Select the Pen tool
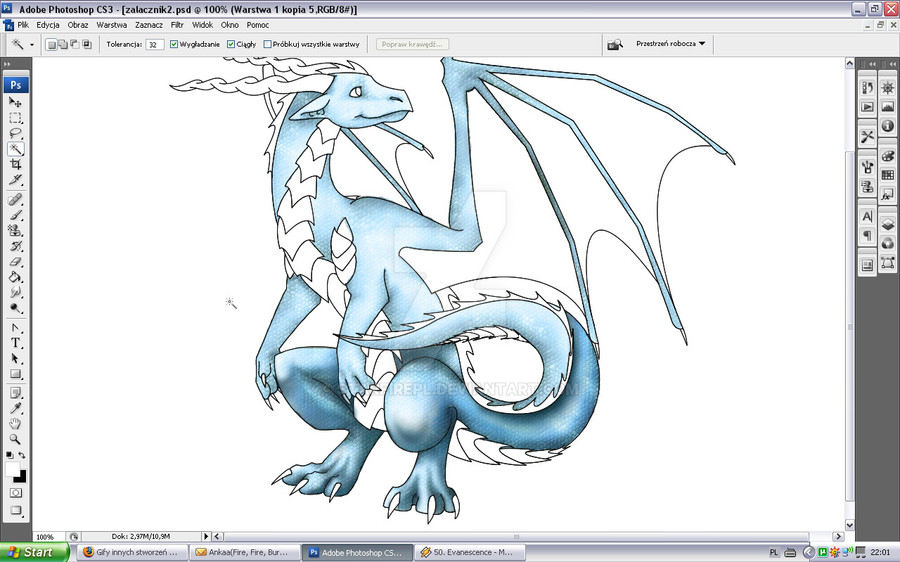This screenshot has width=900, height=562. [15, 328]
